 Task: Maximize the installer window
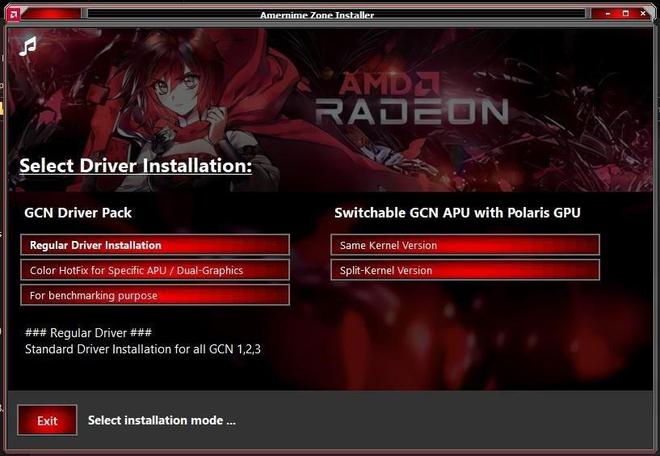pyautogui.click(x=625, y=14)
